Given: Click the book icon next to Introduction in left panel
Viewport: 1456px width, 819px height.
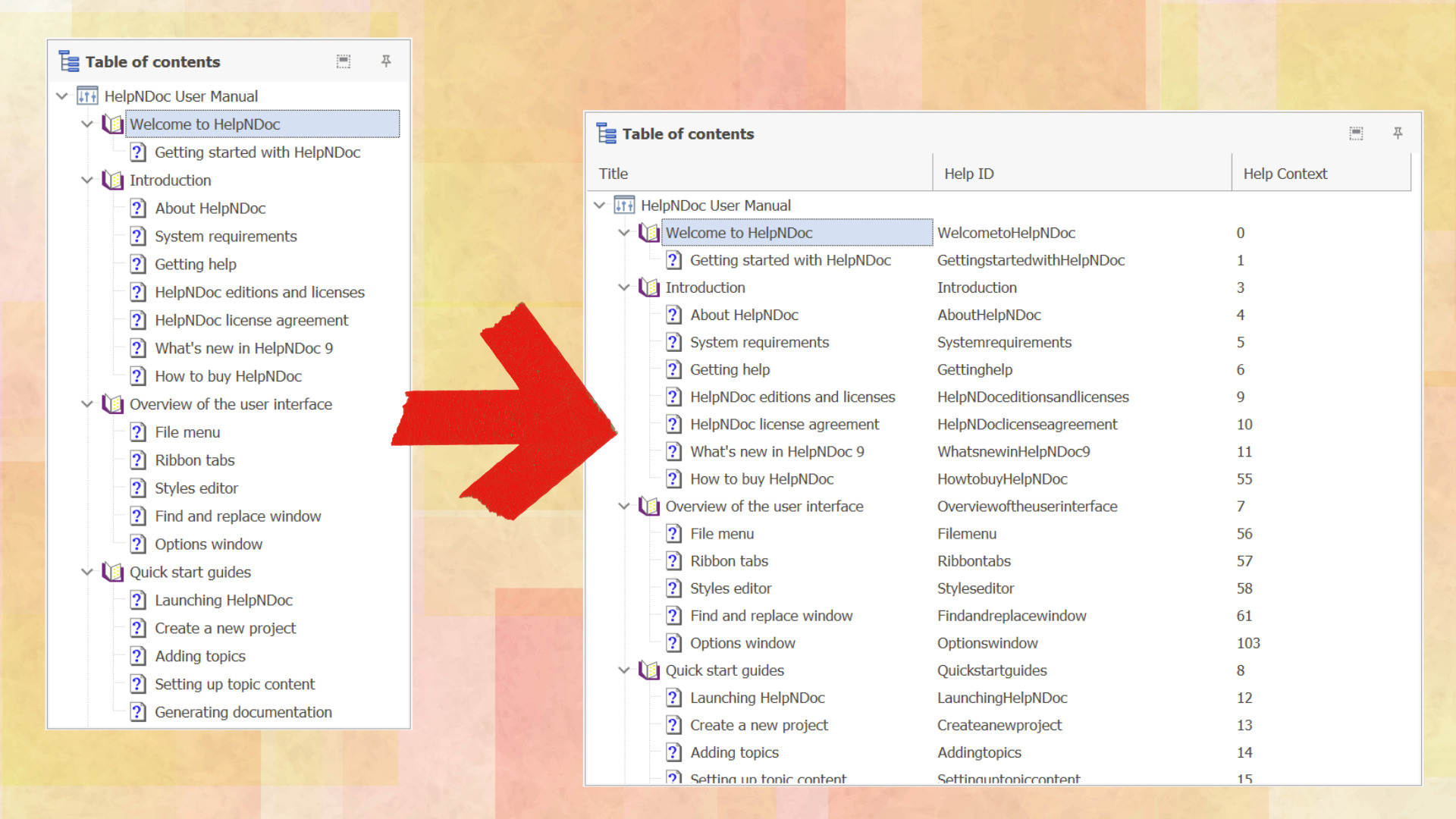Looking at the screenshot, I should pos(113,180).
